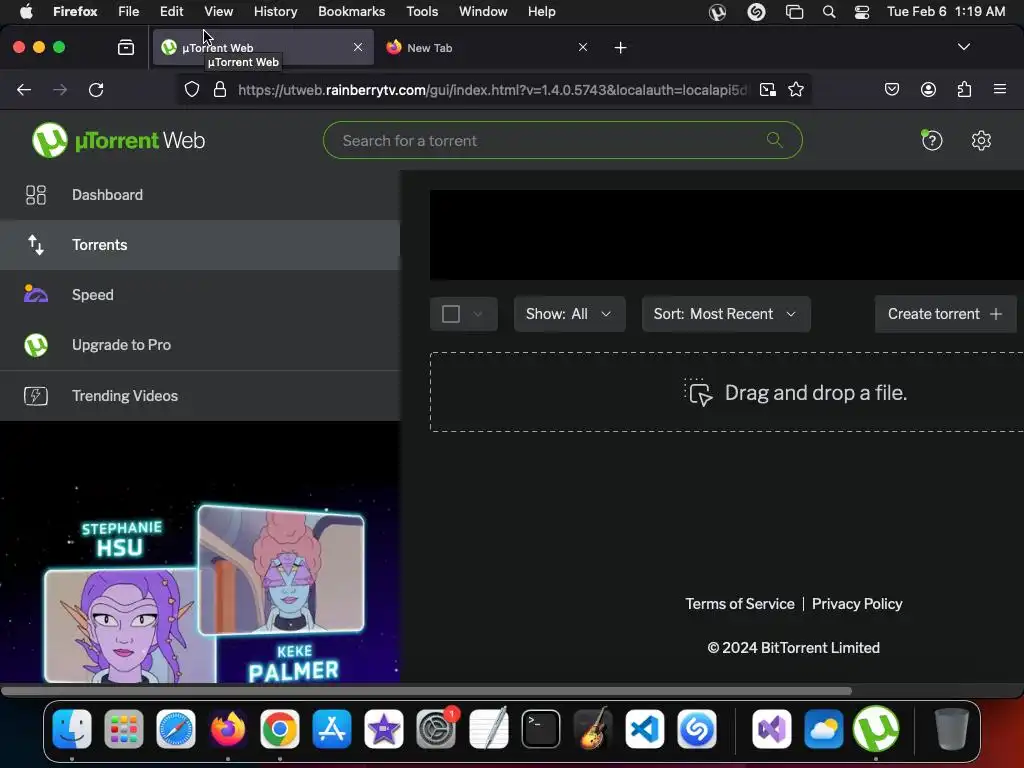Click the µTorrent Web logo

(x=118, y=140)
